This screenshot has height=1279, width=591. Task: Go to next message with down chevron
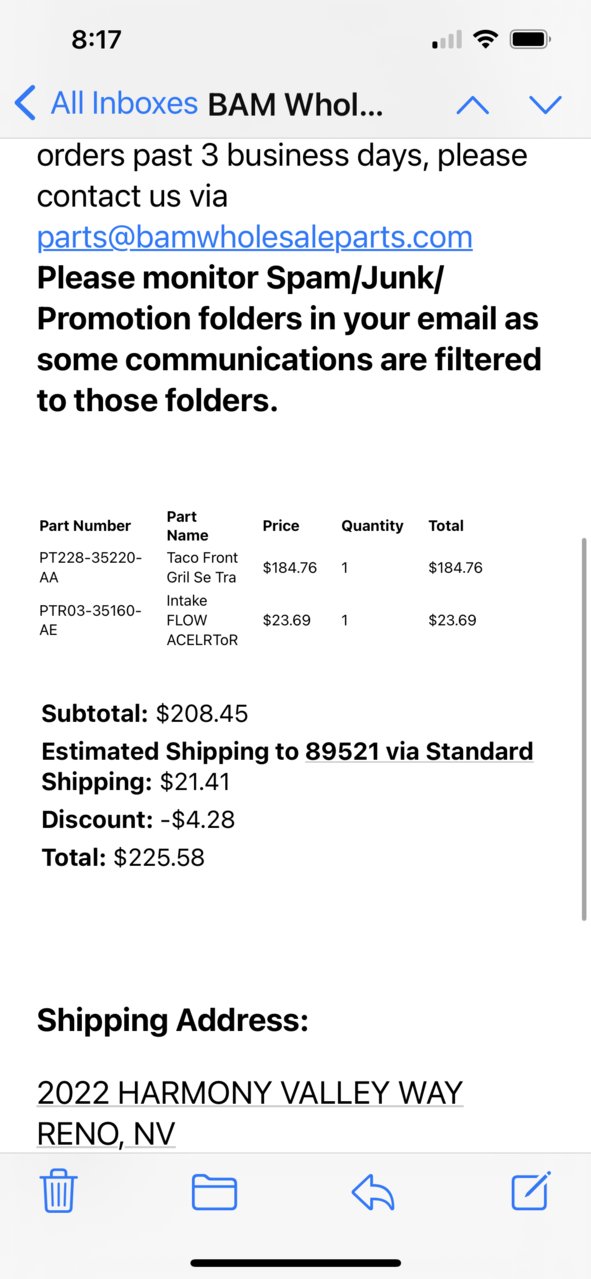pyautogui.click(x=545, y=104)
